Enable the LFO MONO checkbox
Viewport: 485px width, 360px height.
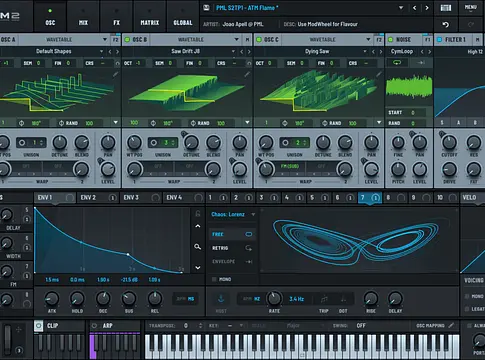coord(214,279)
